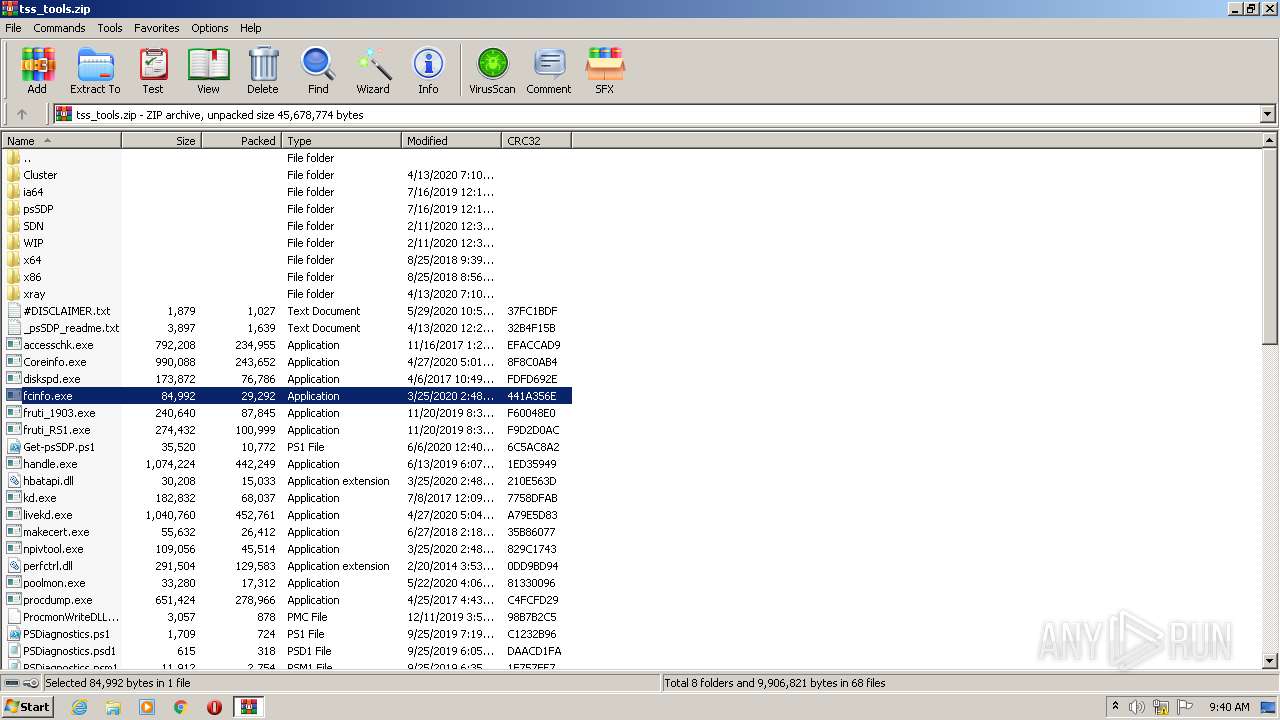Select fcinfo.exe highlighted row
Image resolution: width=1280 pixels, height=720 pixels.
point(286,396)
